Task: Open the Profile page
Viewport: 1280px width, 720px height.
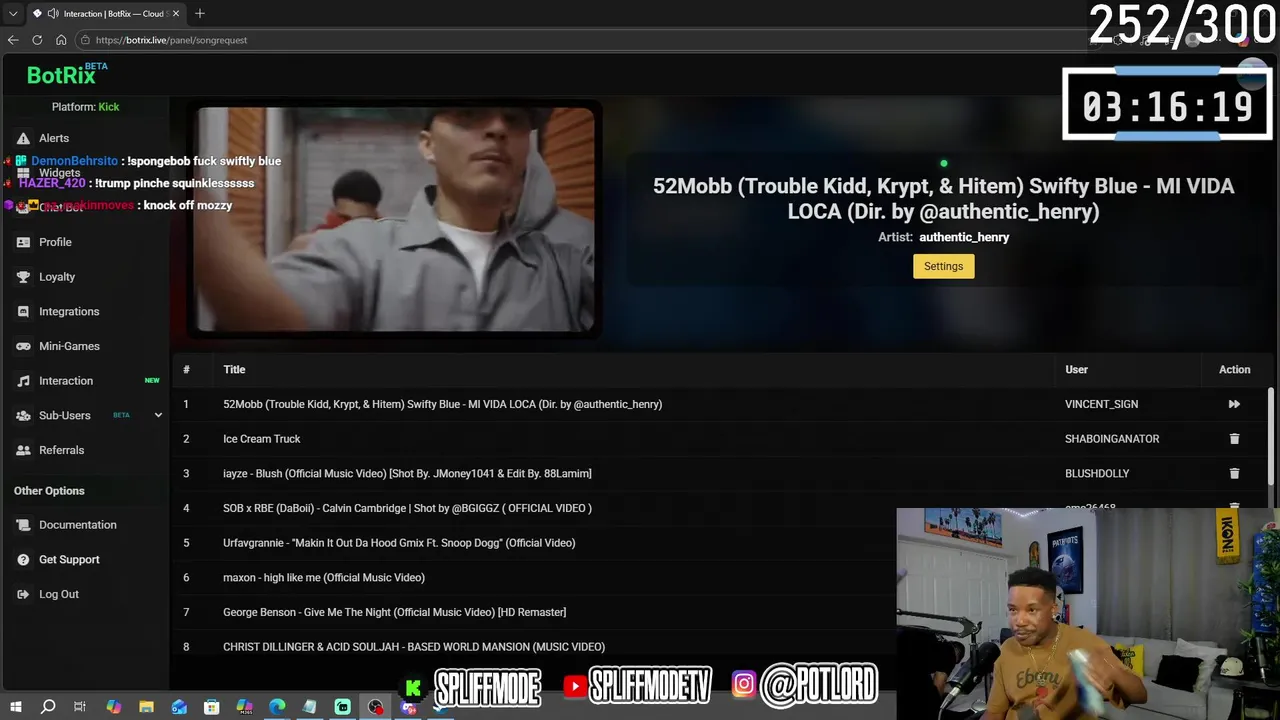Action: pos(55,242)
